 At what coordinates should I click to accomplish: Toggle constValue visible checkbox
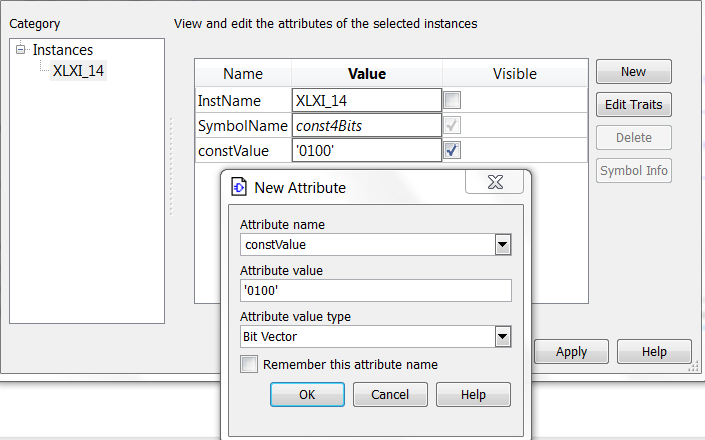(x=452, y=150)
